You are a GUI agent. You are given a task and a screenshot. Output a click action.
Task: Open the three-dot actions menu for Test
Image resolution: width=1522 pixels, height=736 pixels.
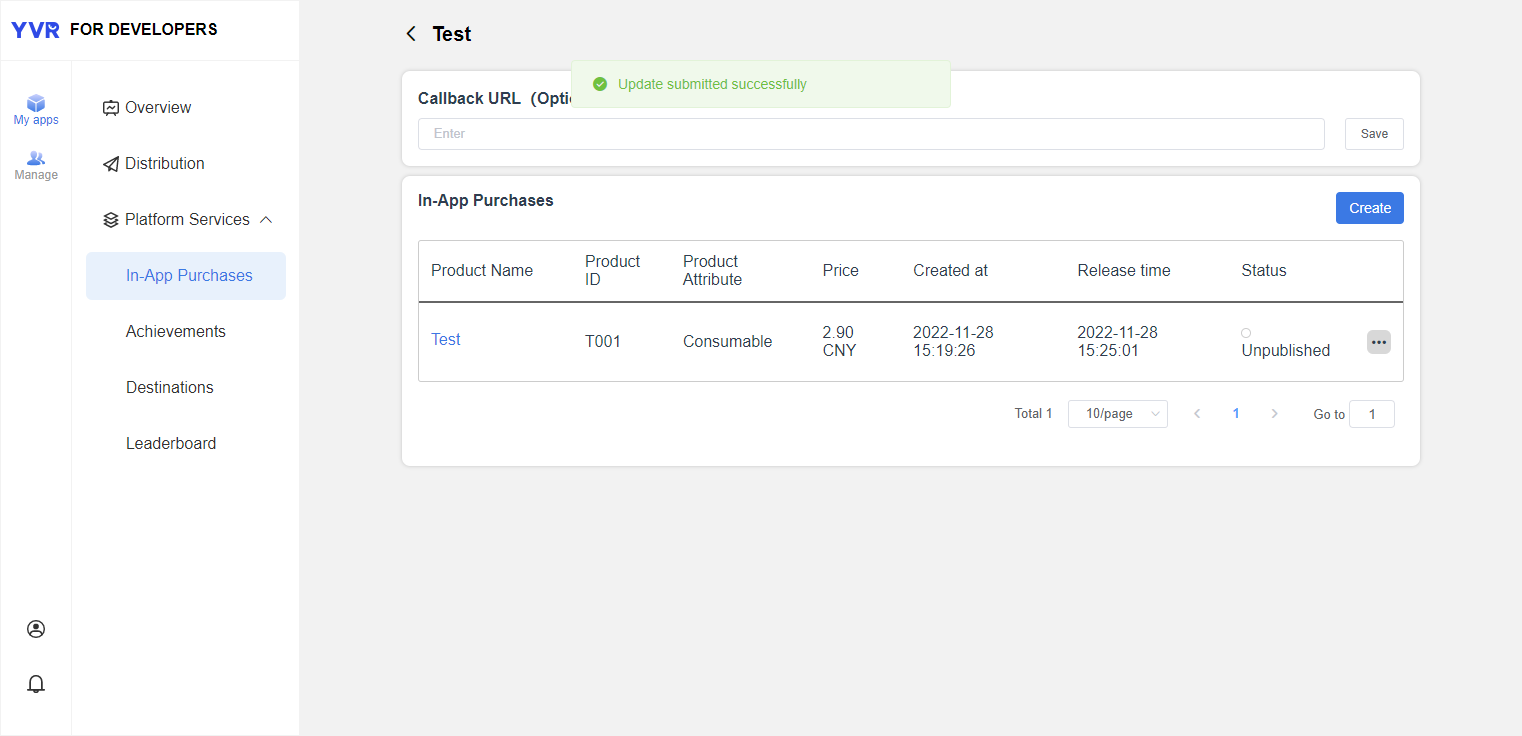tap(1378, 342)
